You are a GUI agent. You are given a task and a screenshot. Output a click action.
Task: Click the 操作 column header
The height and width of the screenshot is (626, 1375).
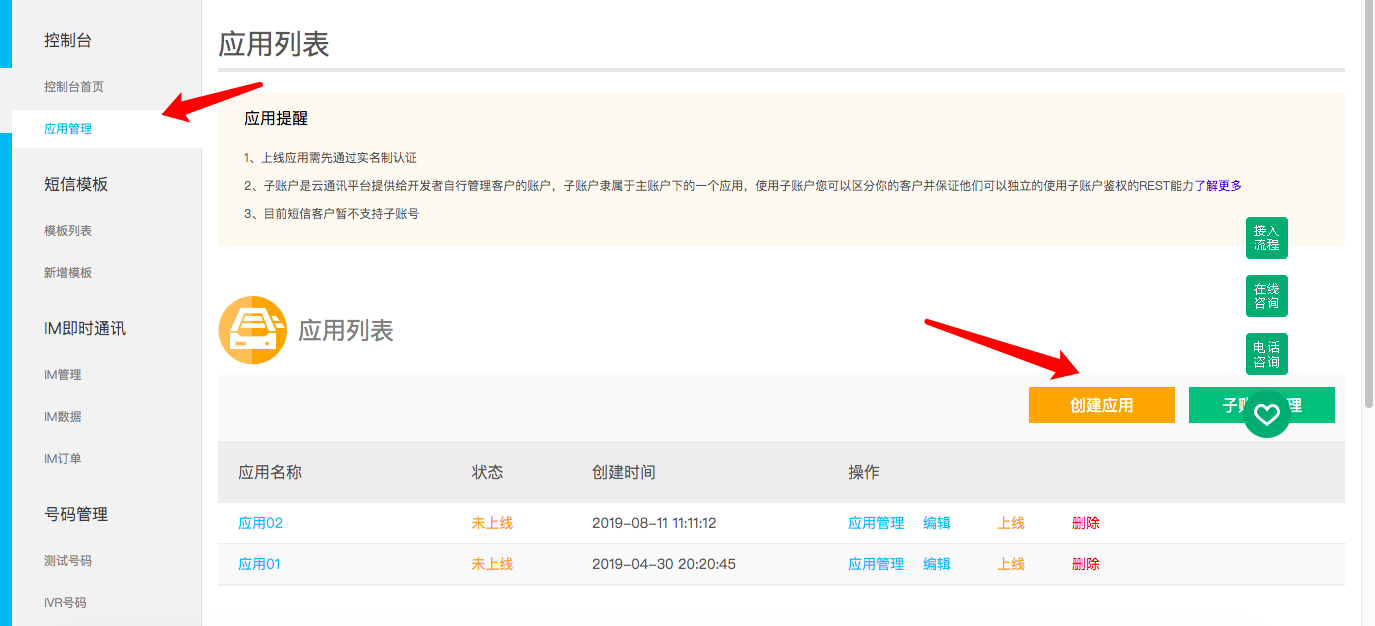864,472
